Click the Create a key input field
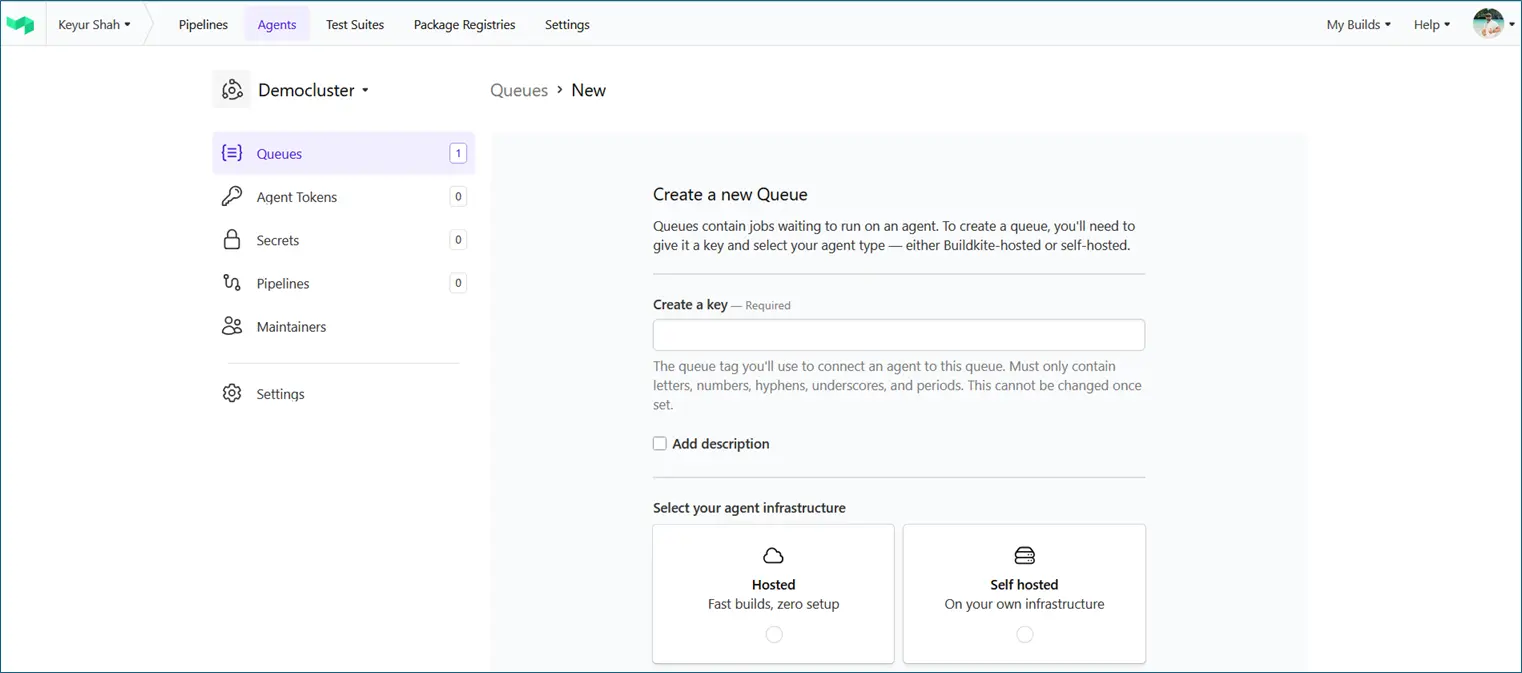 click(898, 335)
